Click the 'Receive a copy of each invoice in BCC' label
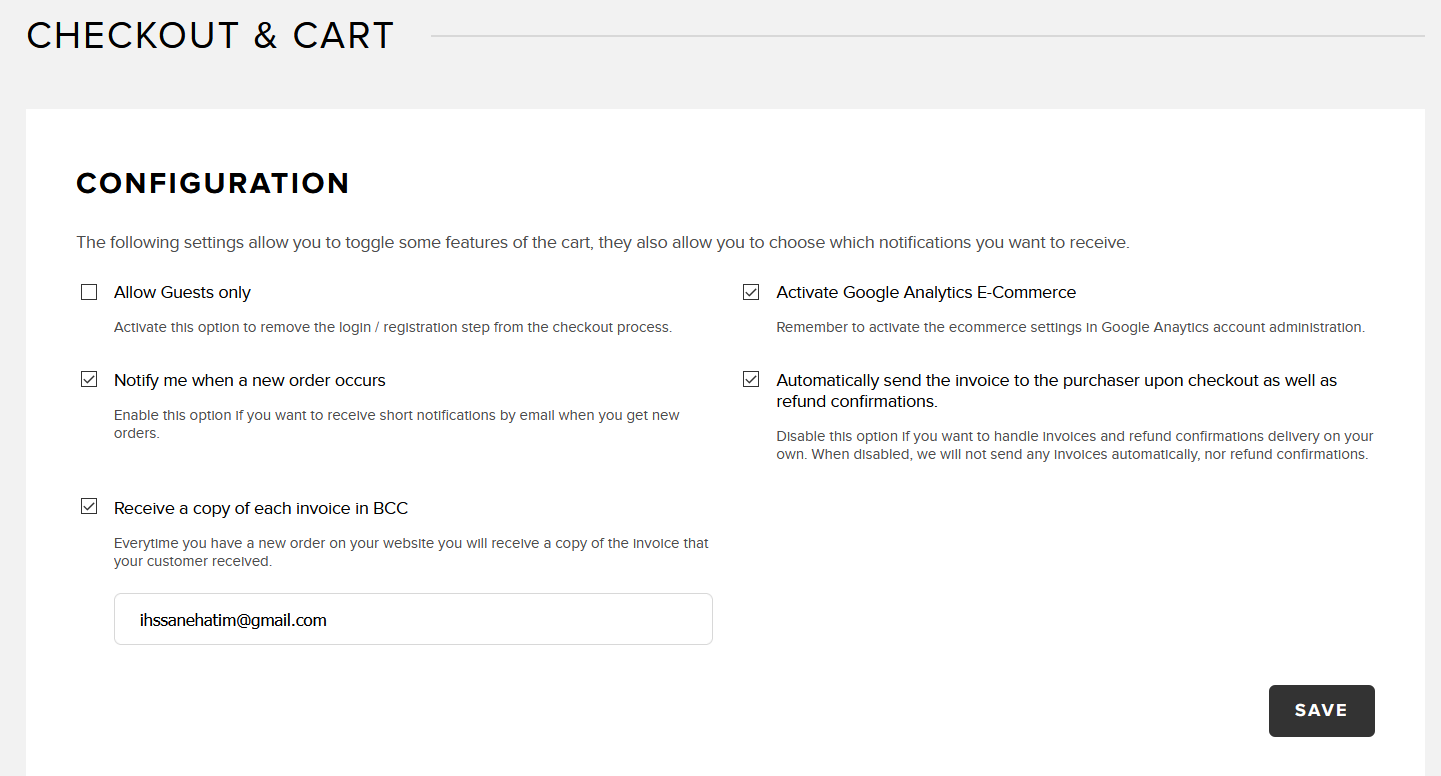The image size is (1441, 776). click(x=261, y=509)
